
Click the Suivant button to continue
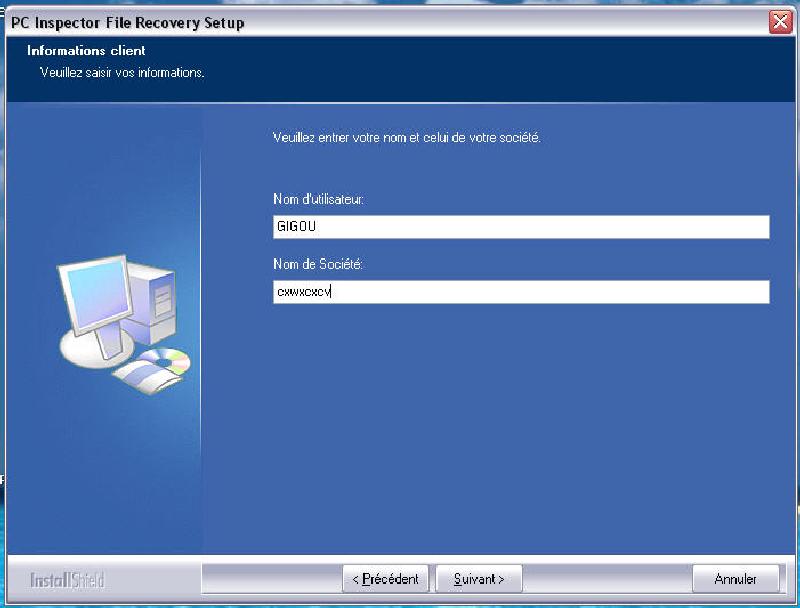(479, 579)
